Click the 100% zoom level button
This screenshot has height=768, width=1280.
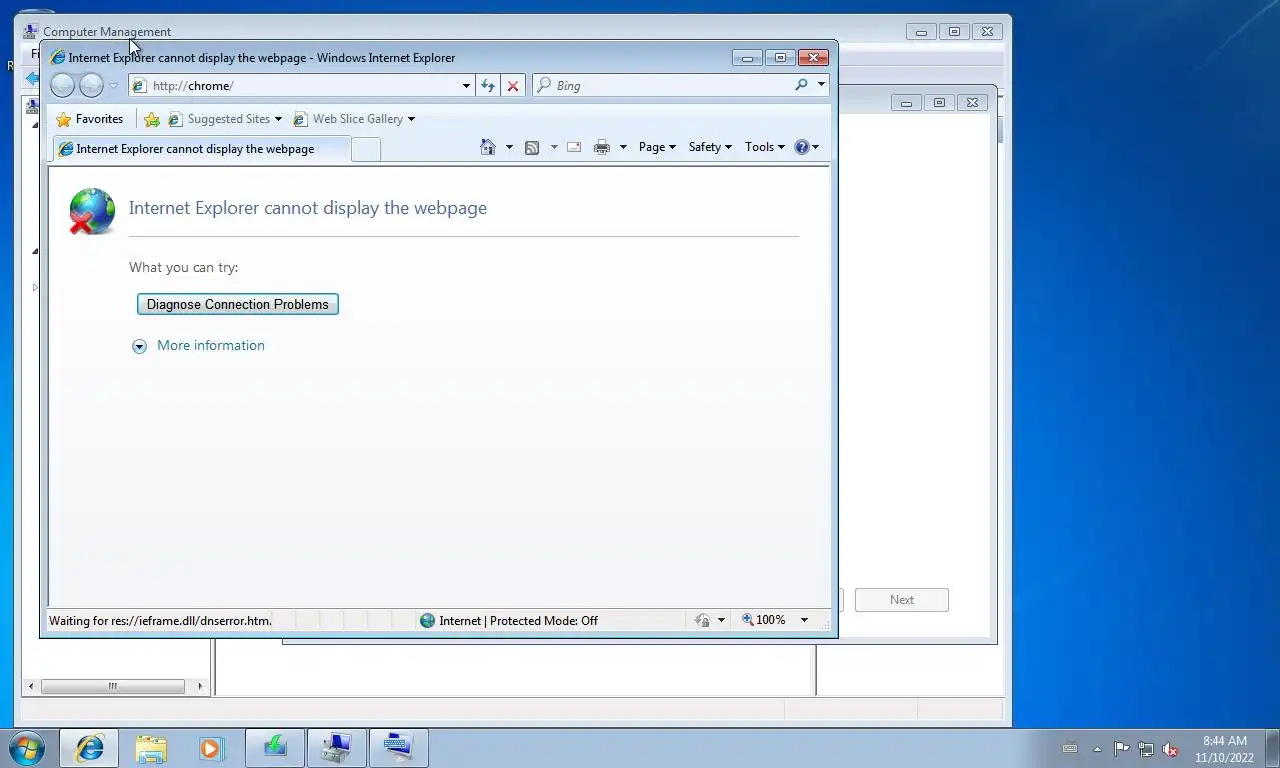pos(763,621)
